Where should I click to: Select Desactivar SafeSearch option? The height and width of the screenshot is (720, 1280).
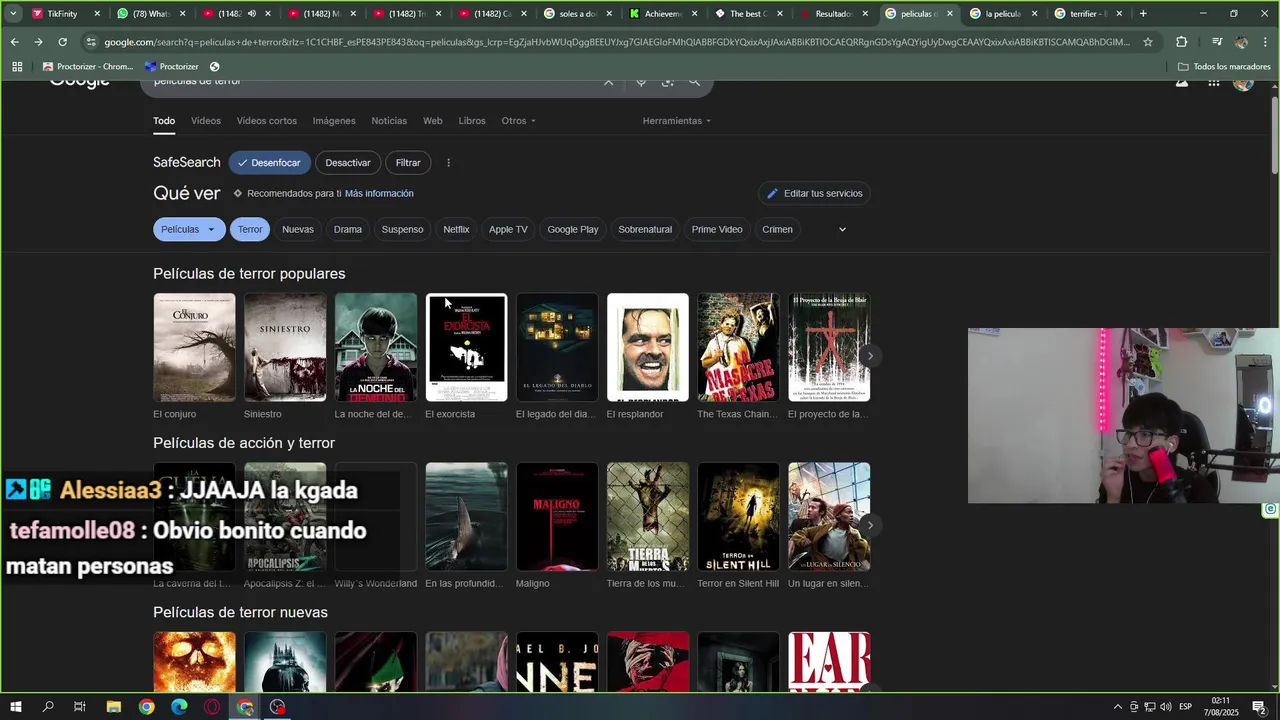coord(348,163)
